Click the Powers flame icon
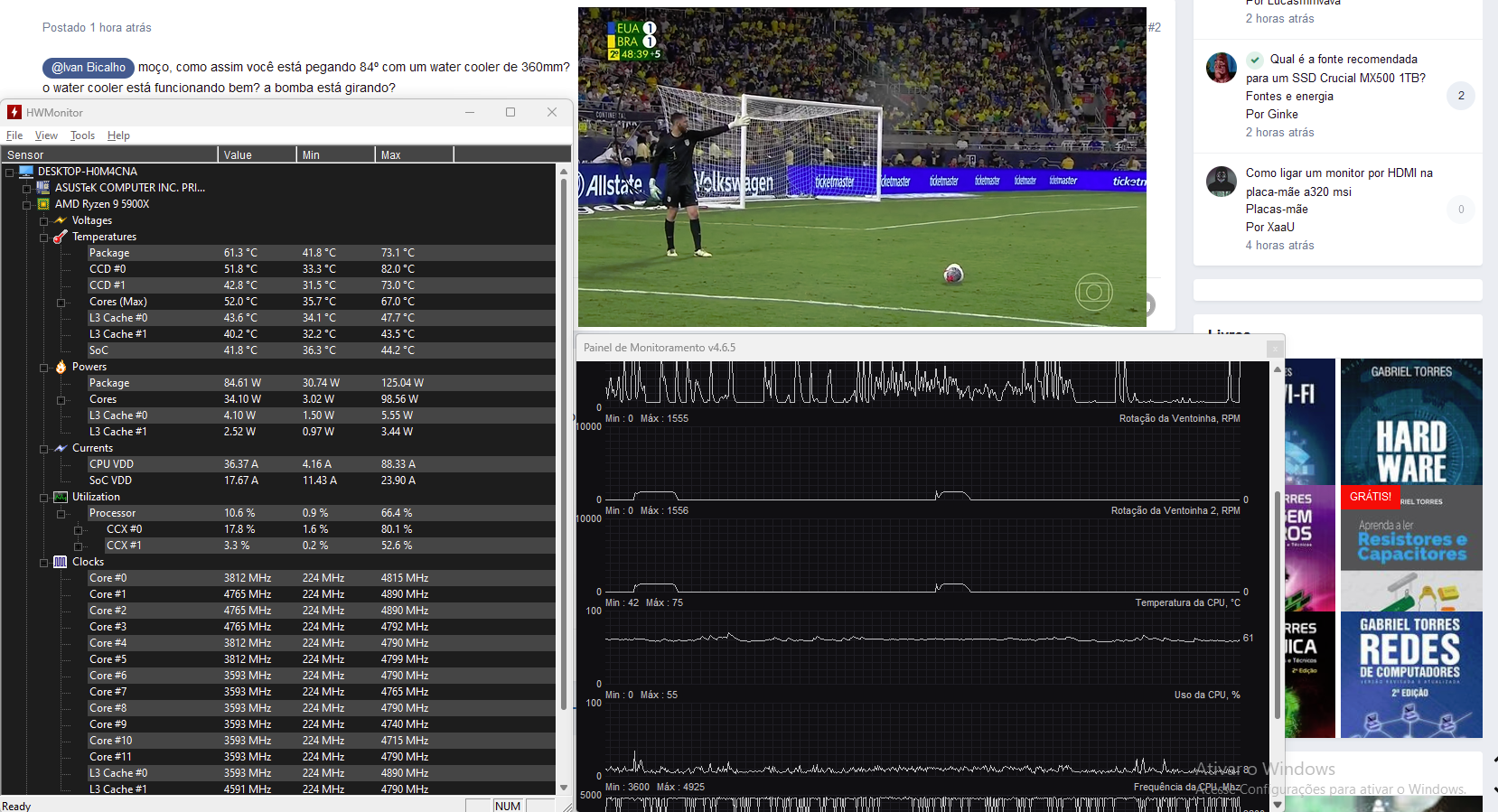The image size is (1498, 812). 61,366
